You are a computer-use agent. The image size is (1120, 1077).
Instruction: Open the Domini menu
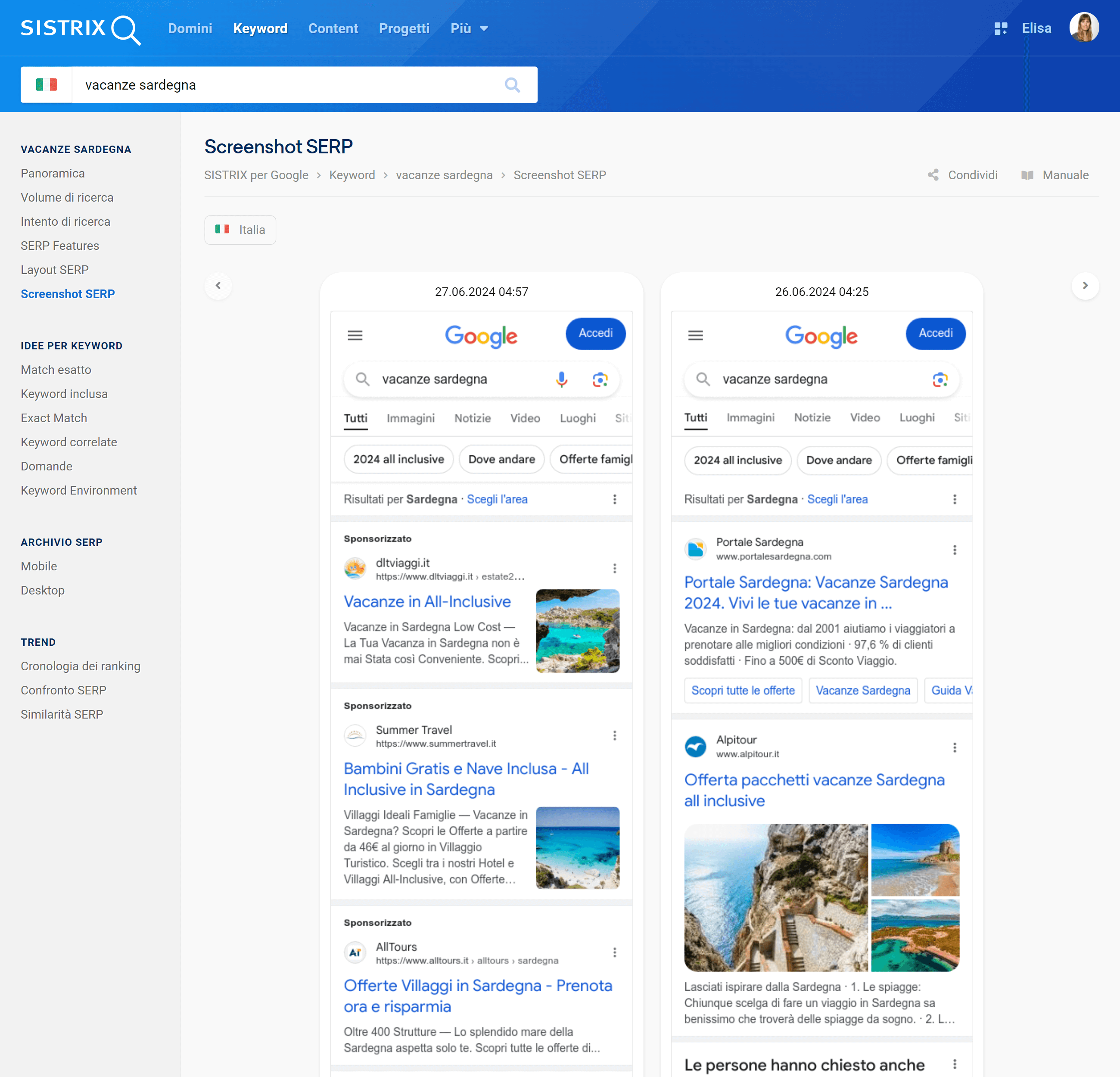point(190,28)
